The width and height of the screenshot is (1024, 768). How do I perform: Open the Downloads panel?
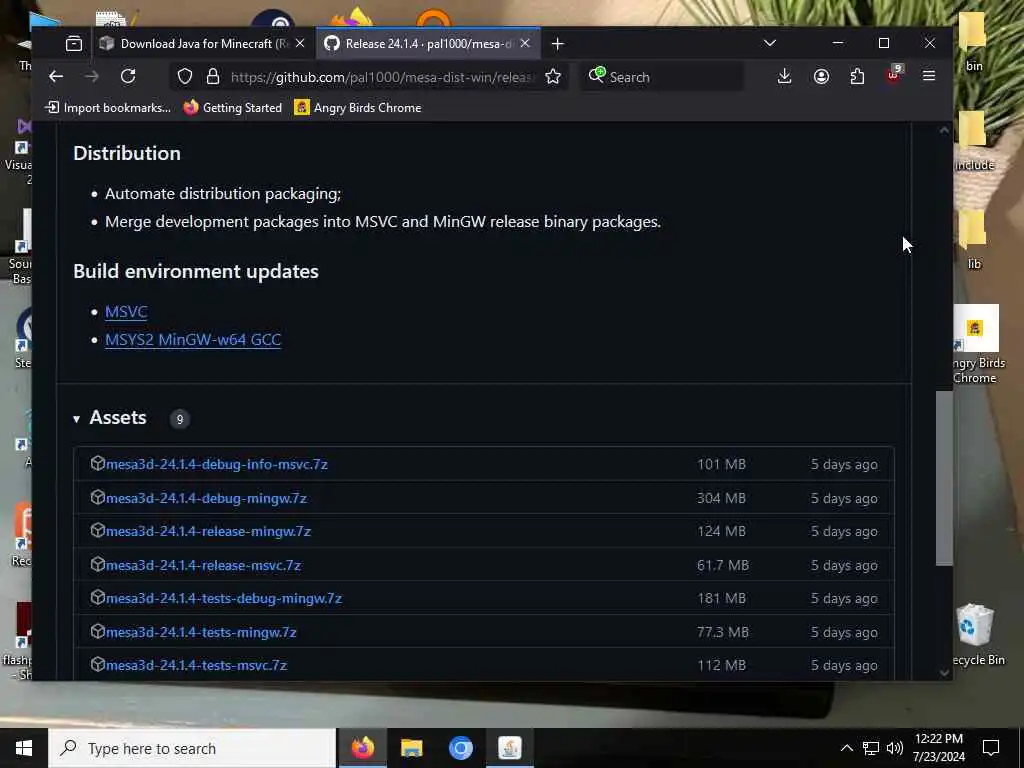pyautogui.click(x=784, y=76)
